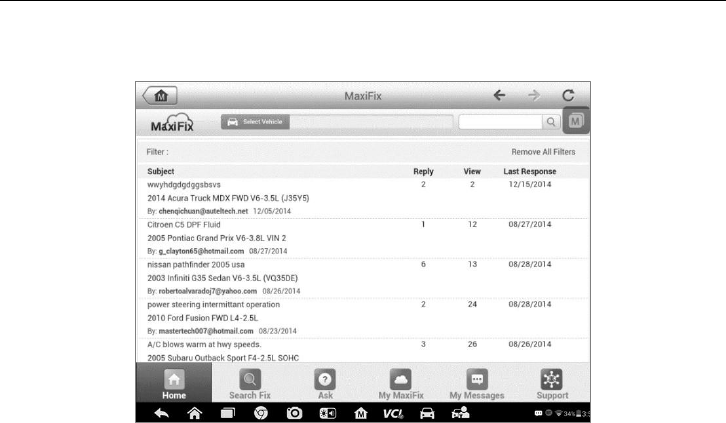Open the VCI connection icon
The image size is (726, 423).
pyautogui.click(x=393, y=413)
